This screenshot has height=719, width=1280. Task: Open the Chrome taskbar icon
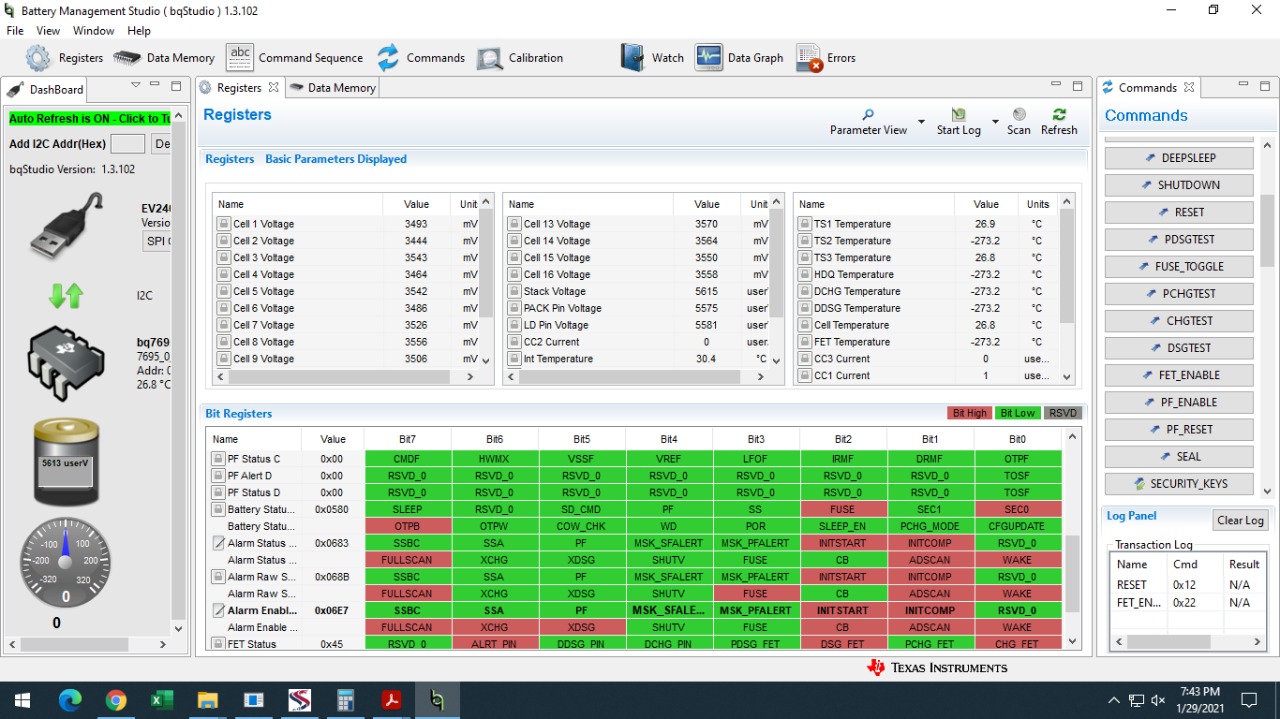point(116,700)
